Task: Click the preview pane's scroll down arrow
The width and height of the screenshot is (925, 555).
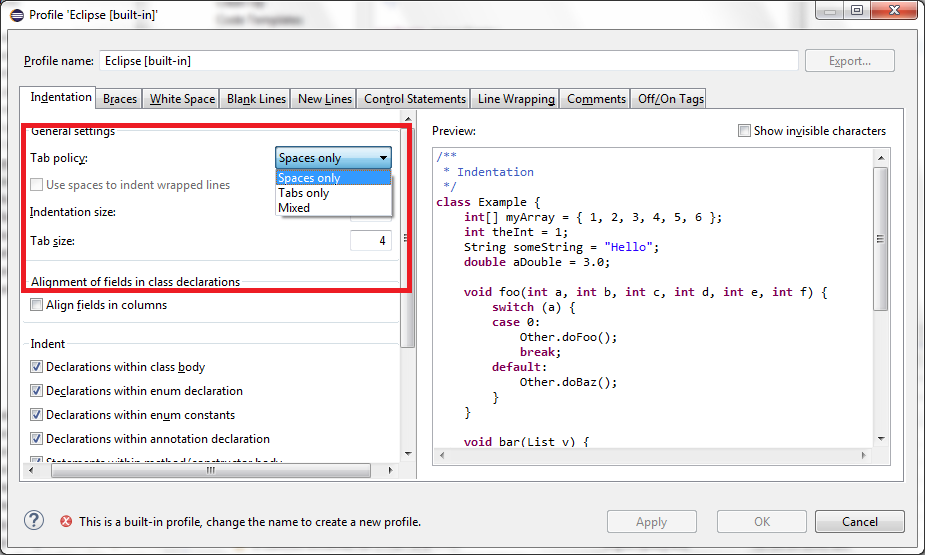Action: [881, 439]
